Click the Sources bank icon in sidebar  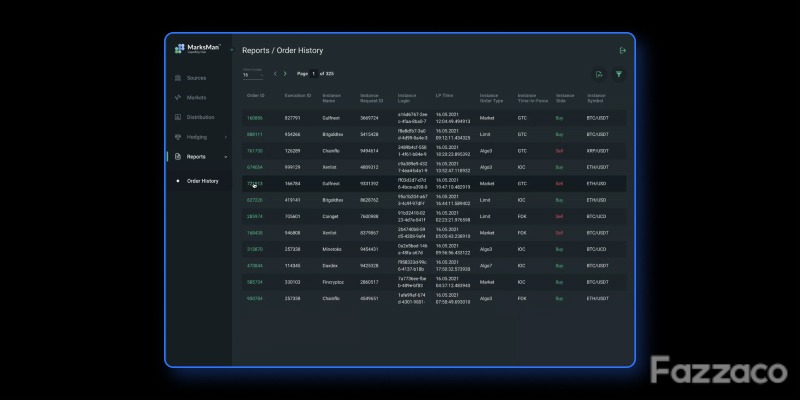click(178, 78)
